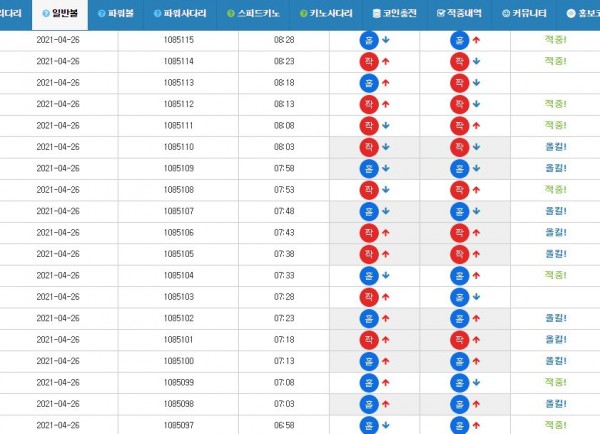Click left red 짝 badge in row 1085103
This screenshot has width=600, height=434.
click(x=369, y=297)
